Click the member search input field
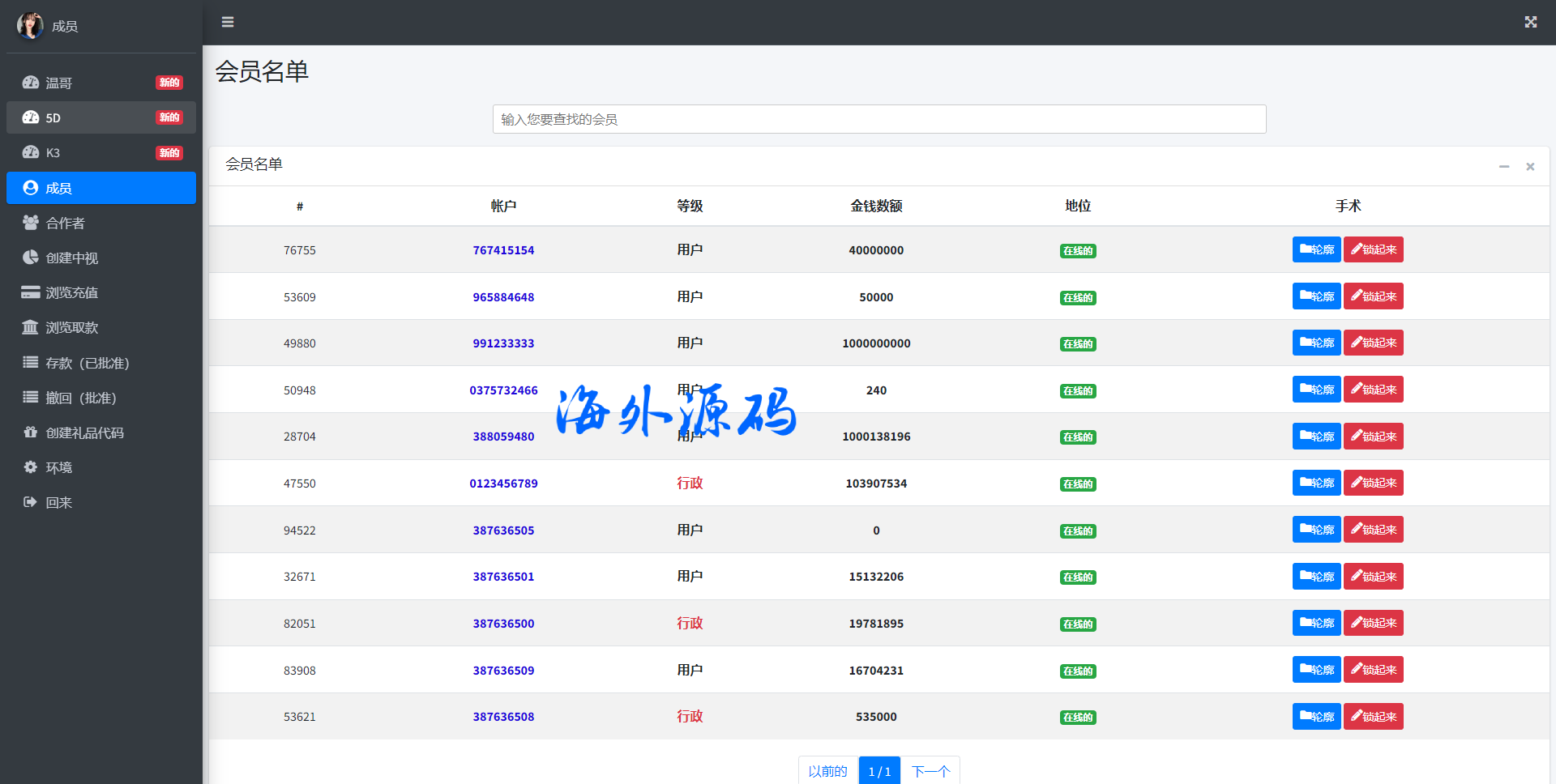The height and width of the screenshot is (784, 1556). 878,119
